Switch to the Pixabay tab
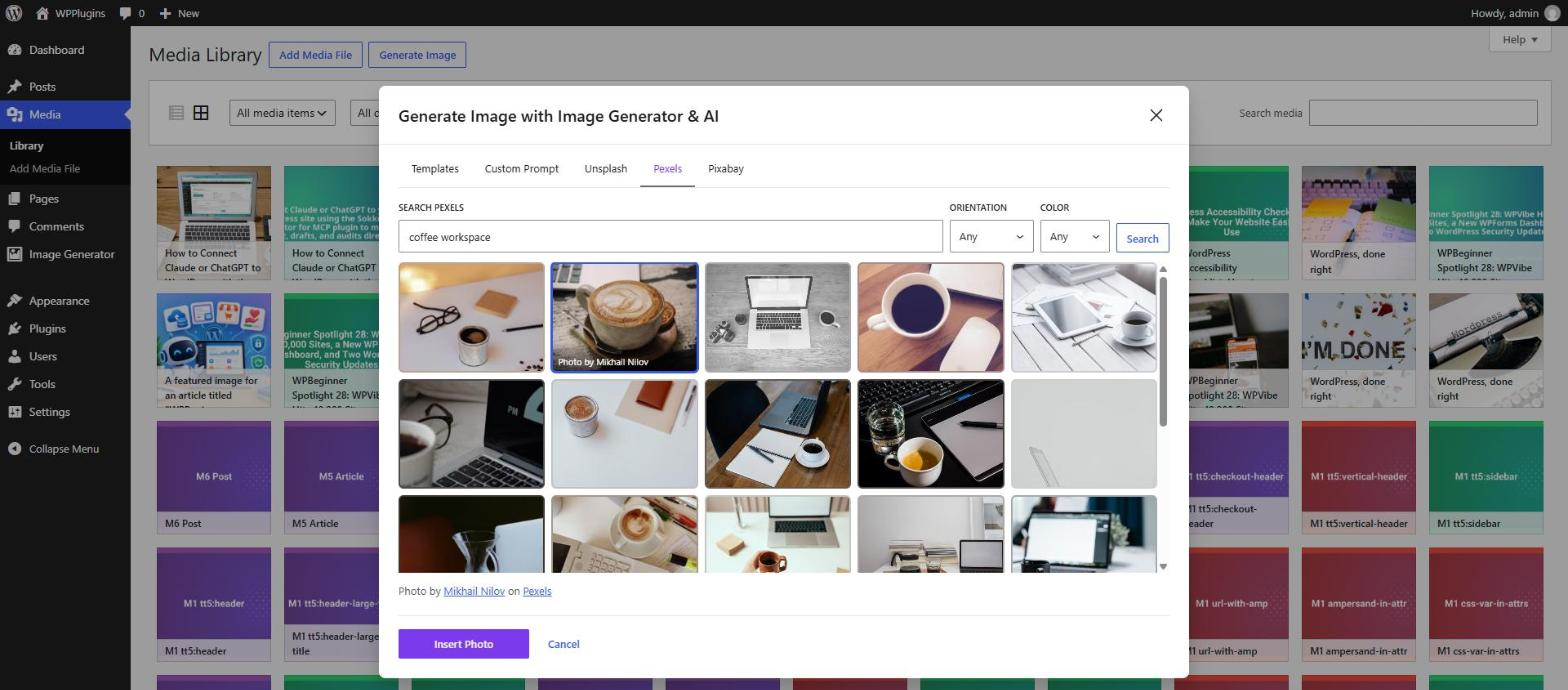 [x=726, y=169]
